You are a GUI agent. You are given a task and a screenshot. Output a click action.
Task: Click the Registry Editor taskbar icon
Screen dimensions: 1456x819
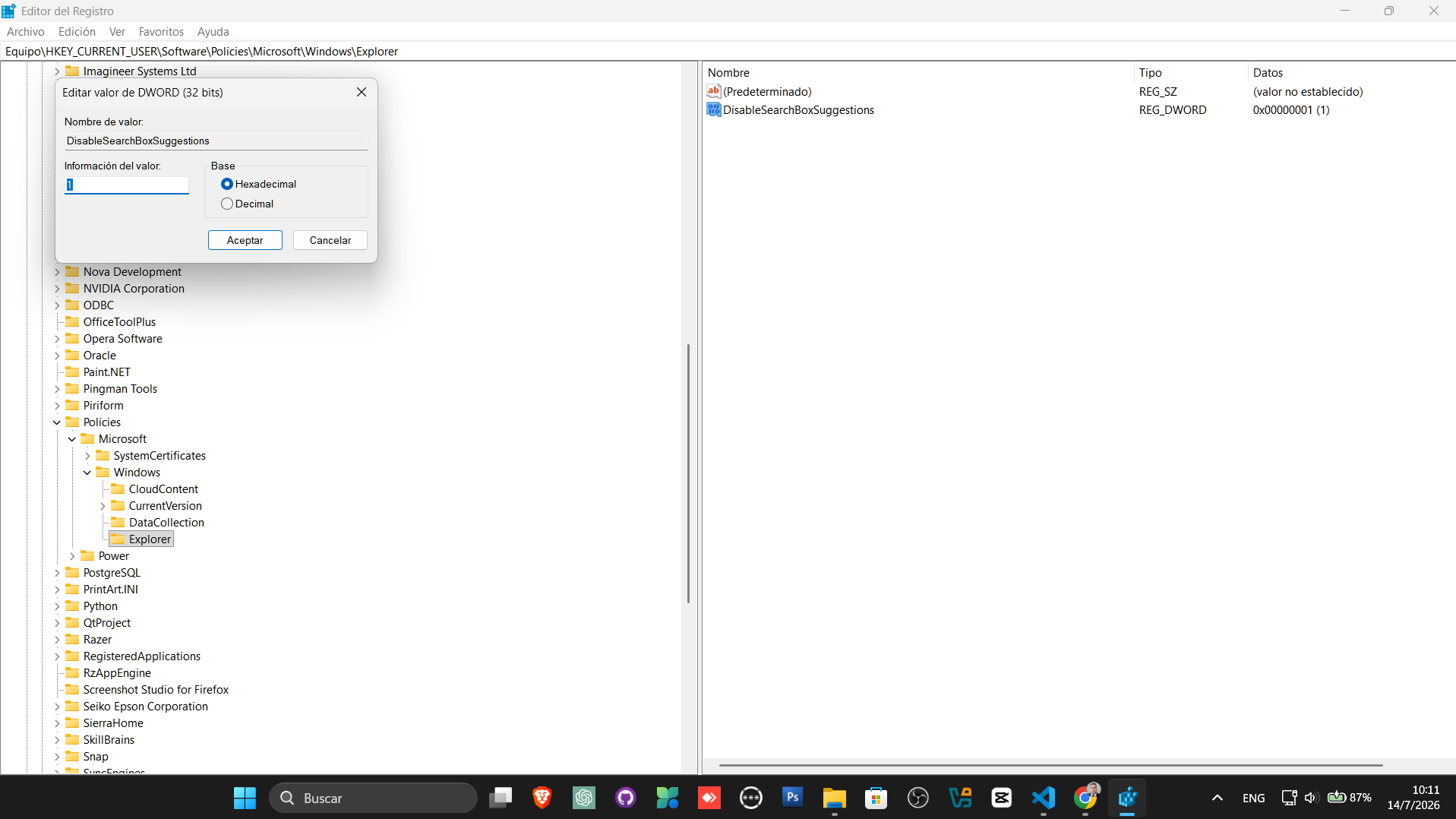coord(1127,798)
